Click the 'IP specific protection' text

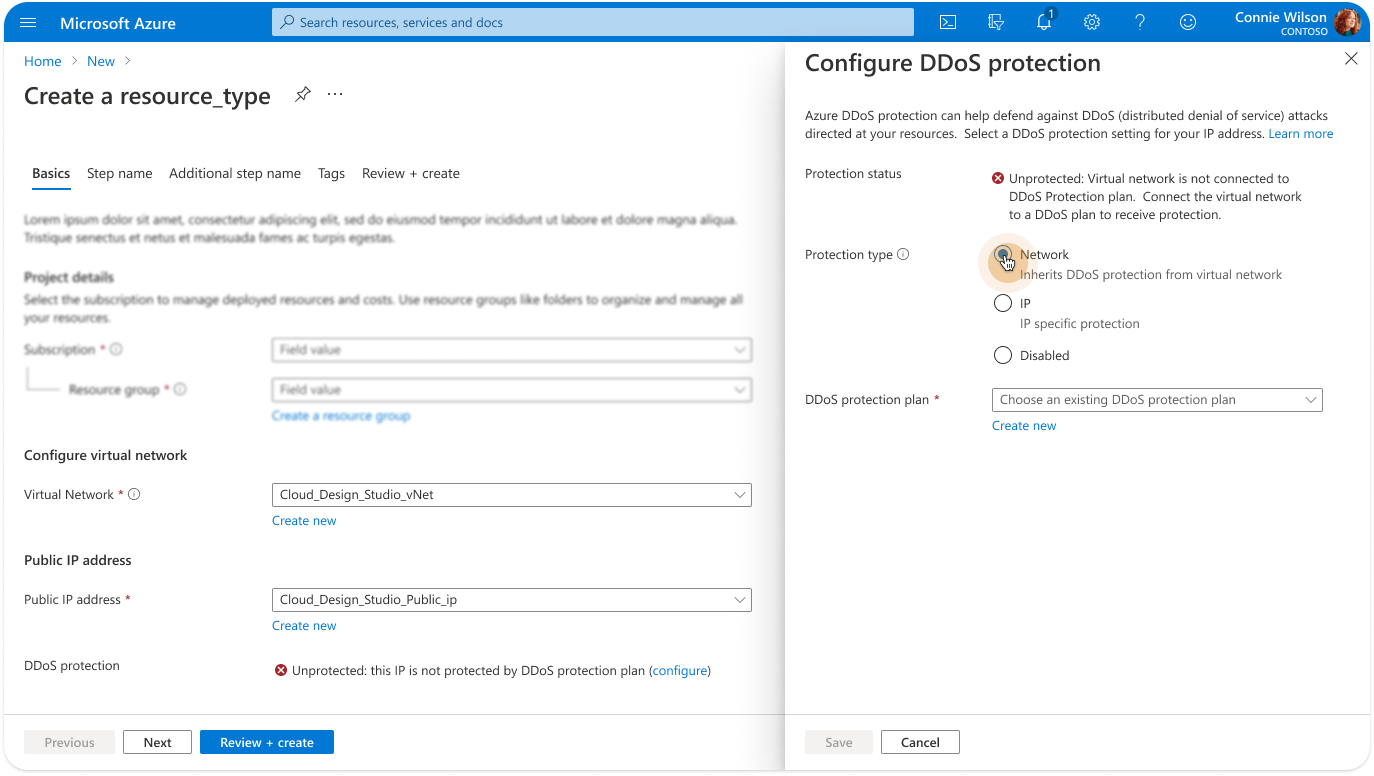coord(1080,323)
